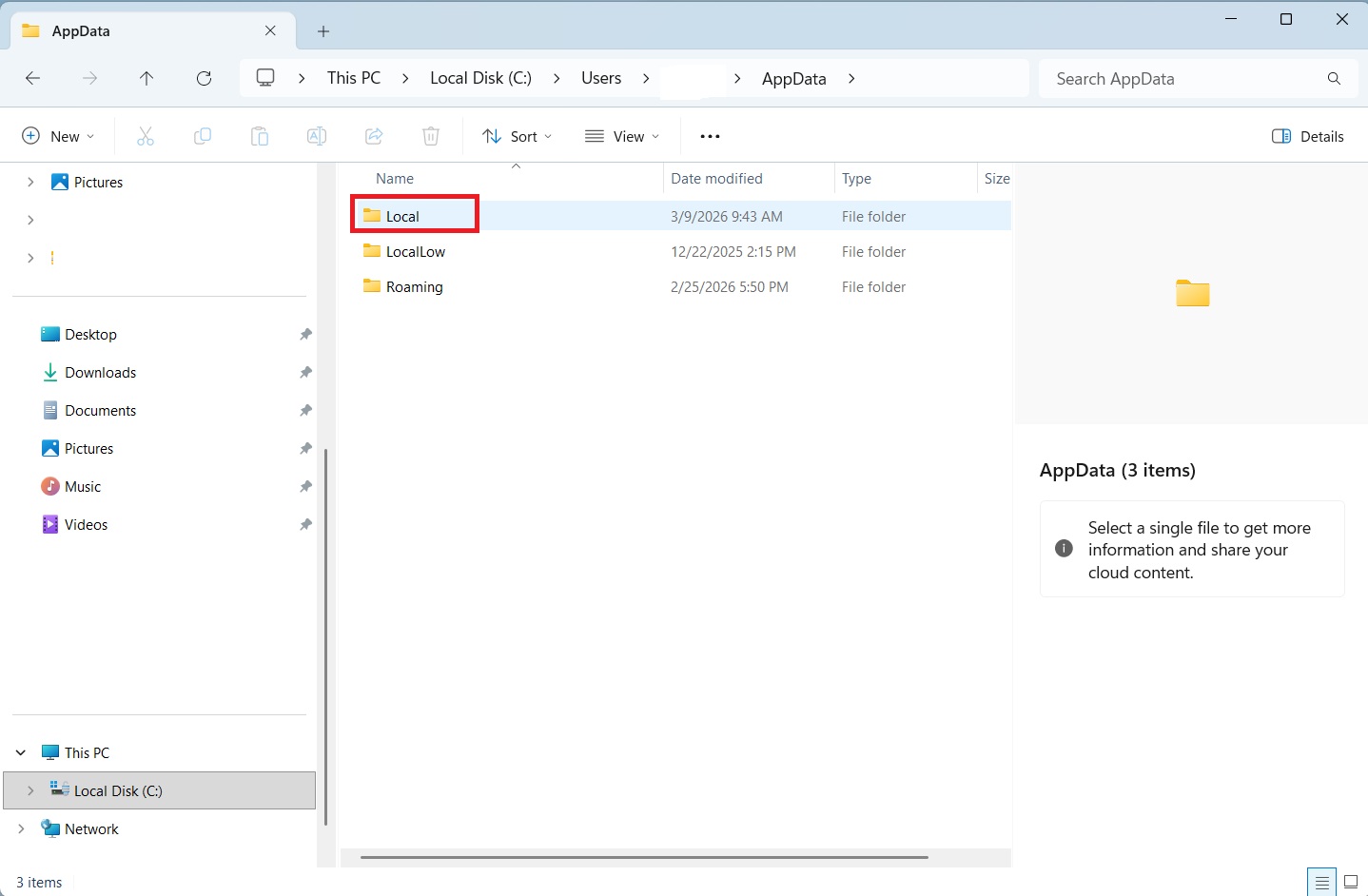The height and width of the screenshot is (896, 1368).
Task: Select Downloads in the navigation pane
Action: [100, 373]
